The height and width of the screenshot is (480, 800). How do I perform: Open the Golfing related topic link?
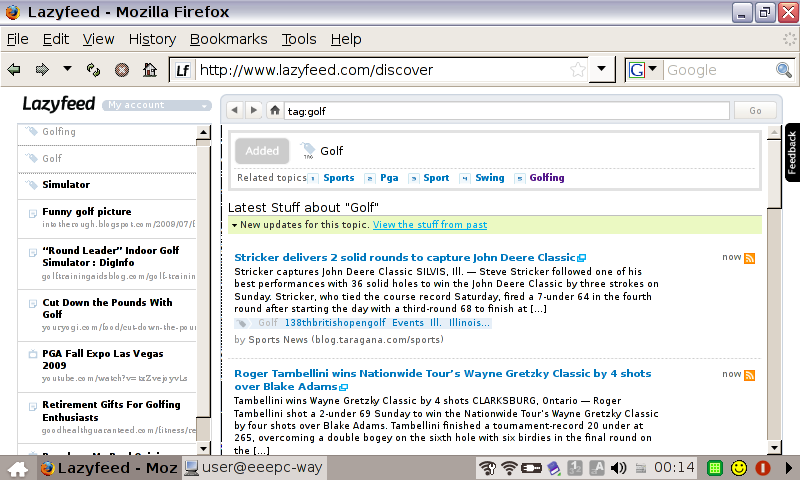(547, 178)
